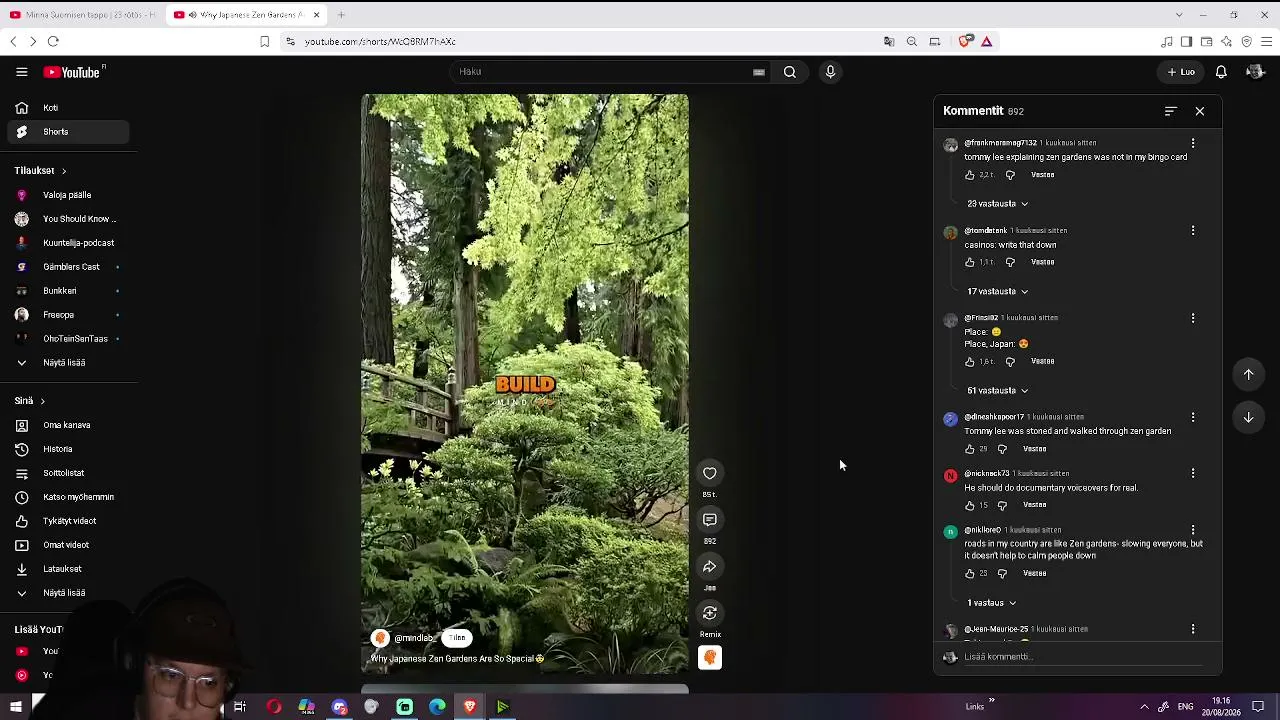Start voice search with the microphone

click(x=830, y=72)
